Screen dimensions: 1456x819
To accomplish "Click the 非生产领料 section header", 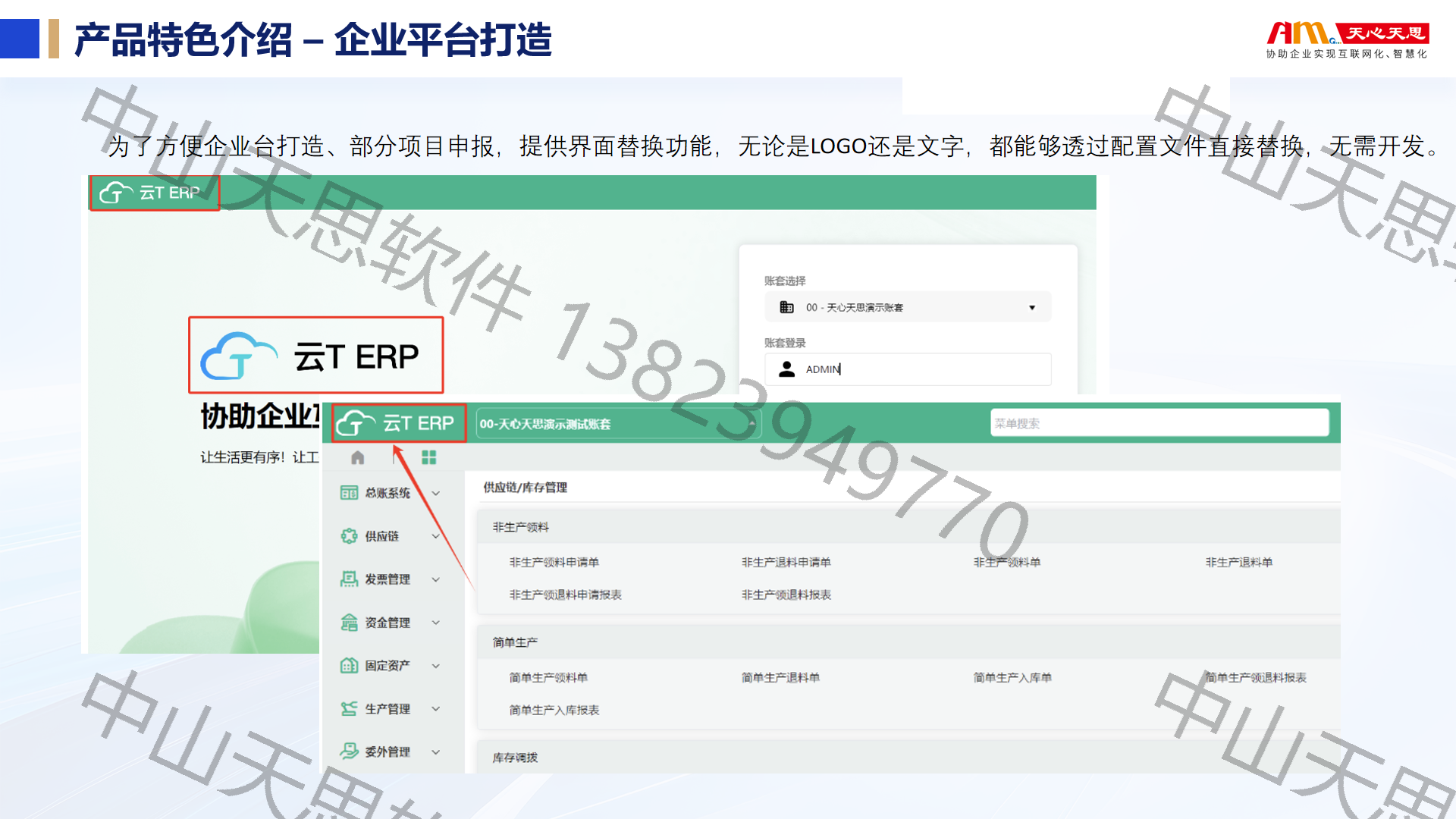I will click(908, 527).
